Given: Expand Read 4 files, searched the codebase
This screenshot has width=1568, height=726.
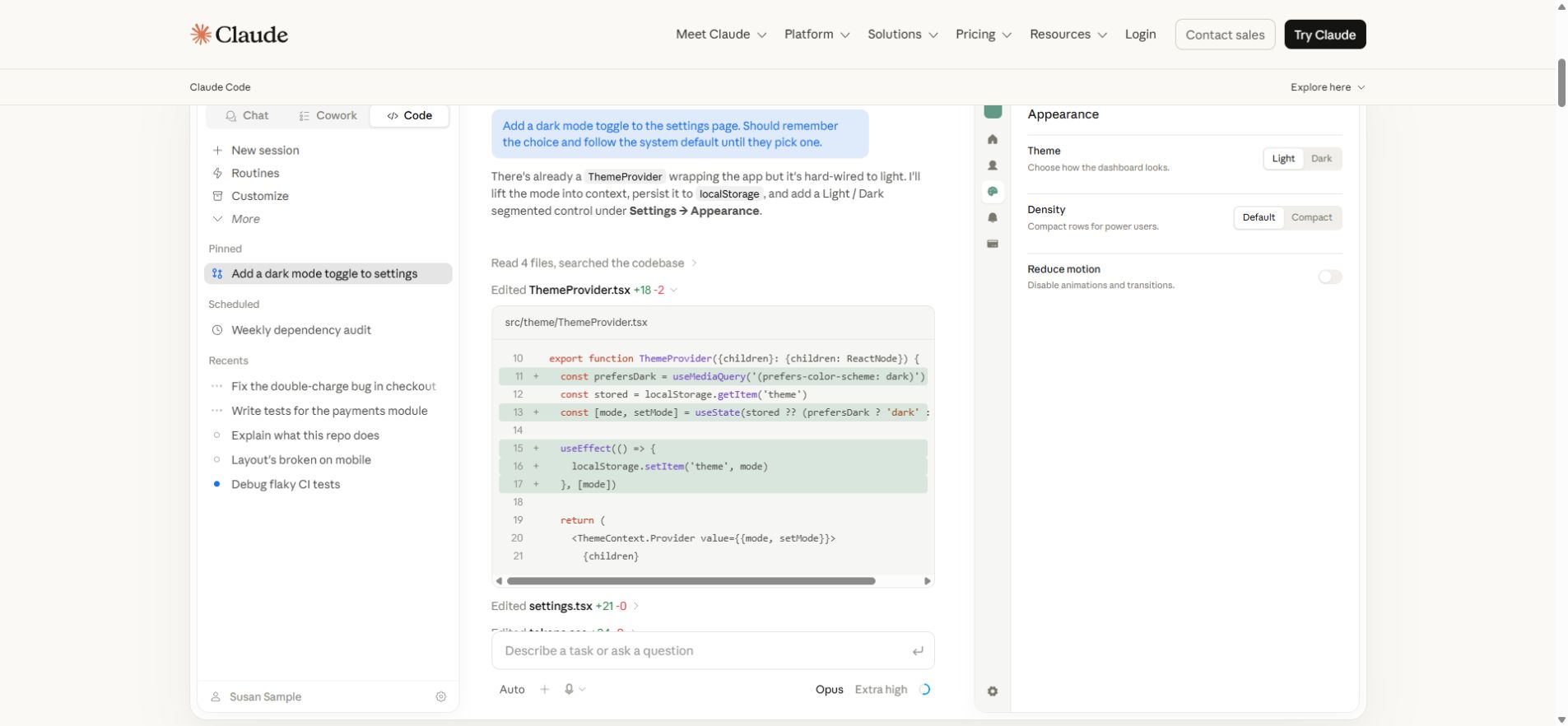Looking at the screenshot, I should point(594,263).
